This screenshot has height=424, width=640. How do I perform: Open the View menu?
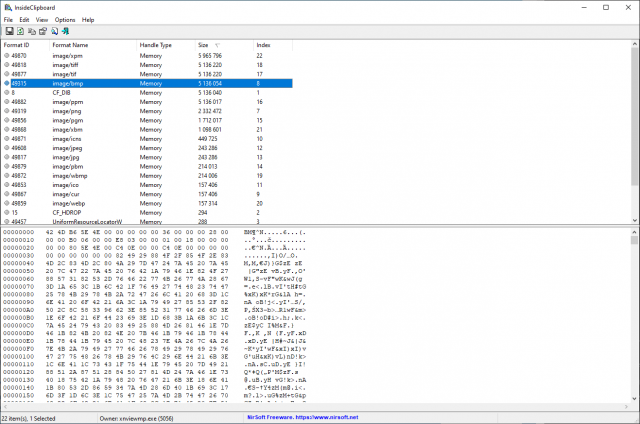point(42,20)
